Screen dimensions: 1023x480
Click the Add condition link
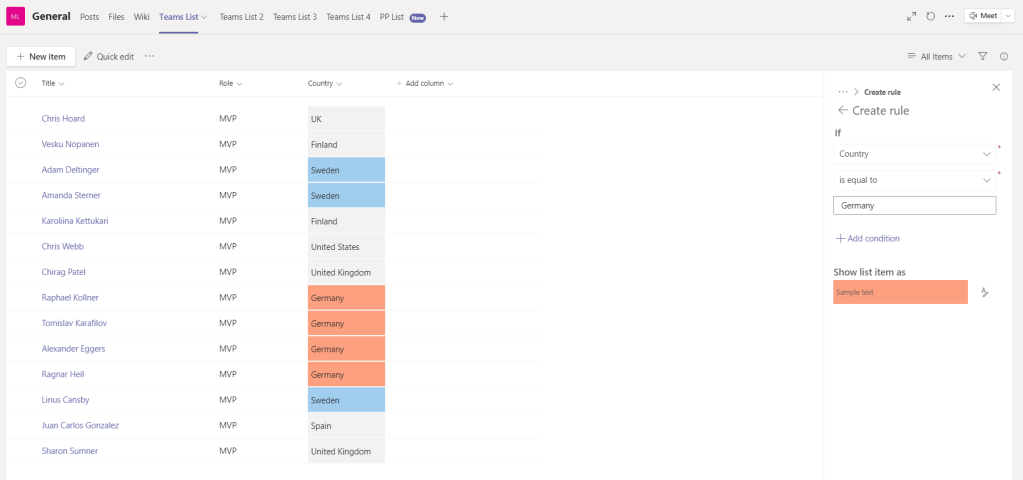(x=867, y=238)
